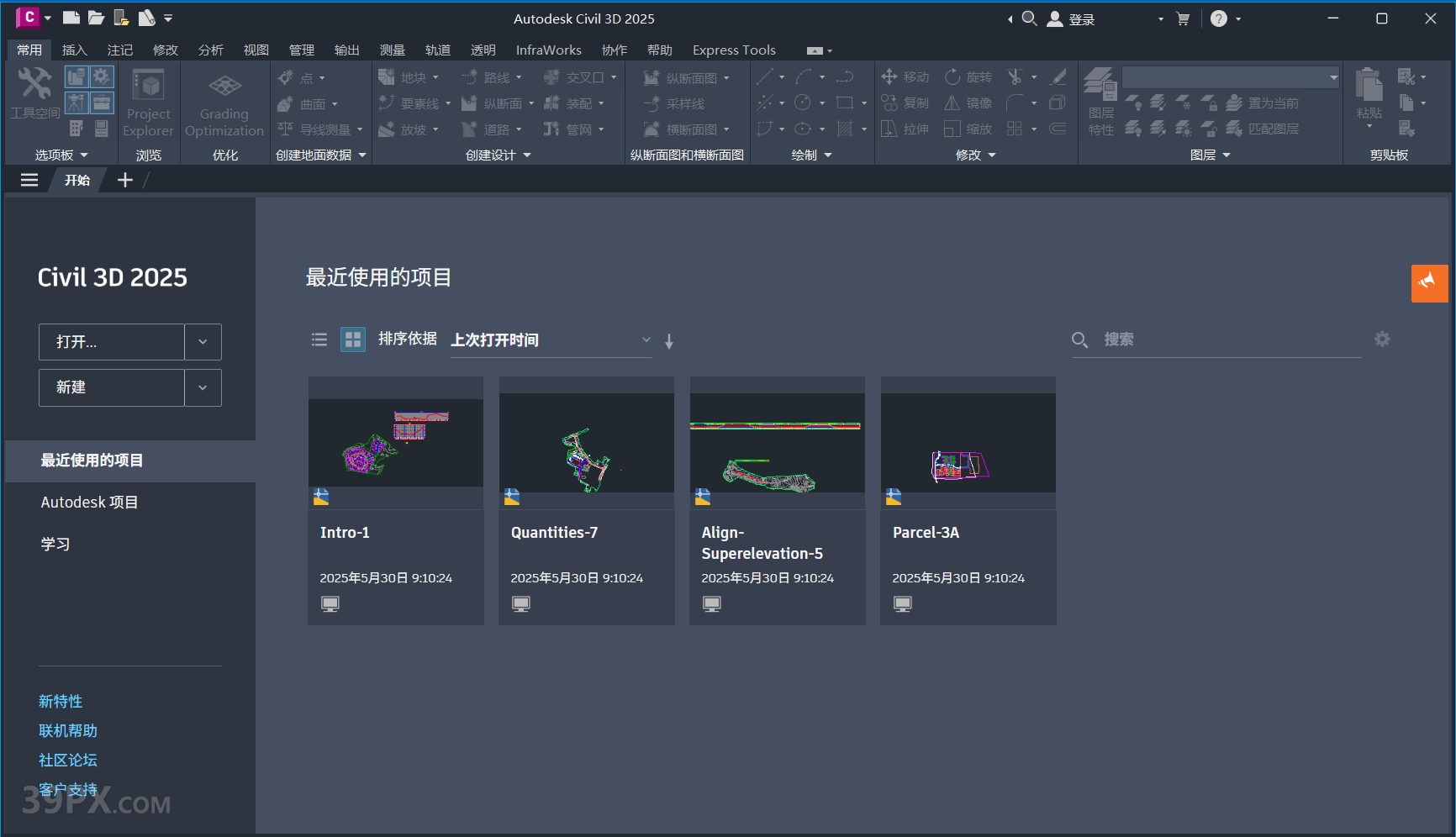This screenshot has width=1456, height=837.
Task: Add a new drawing tab with plus
Action: pos(125,180)
